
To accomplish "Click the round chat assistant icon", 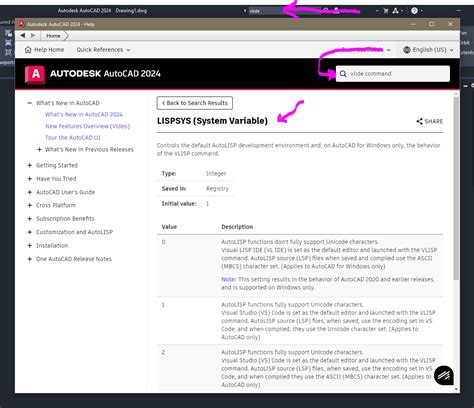I will coord(444,375).
